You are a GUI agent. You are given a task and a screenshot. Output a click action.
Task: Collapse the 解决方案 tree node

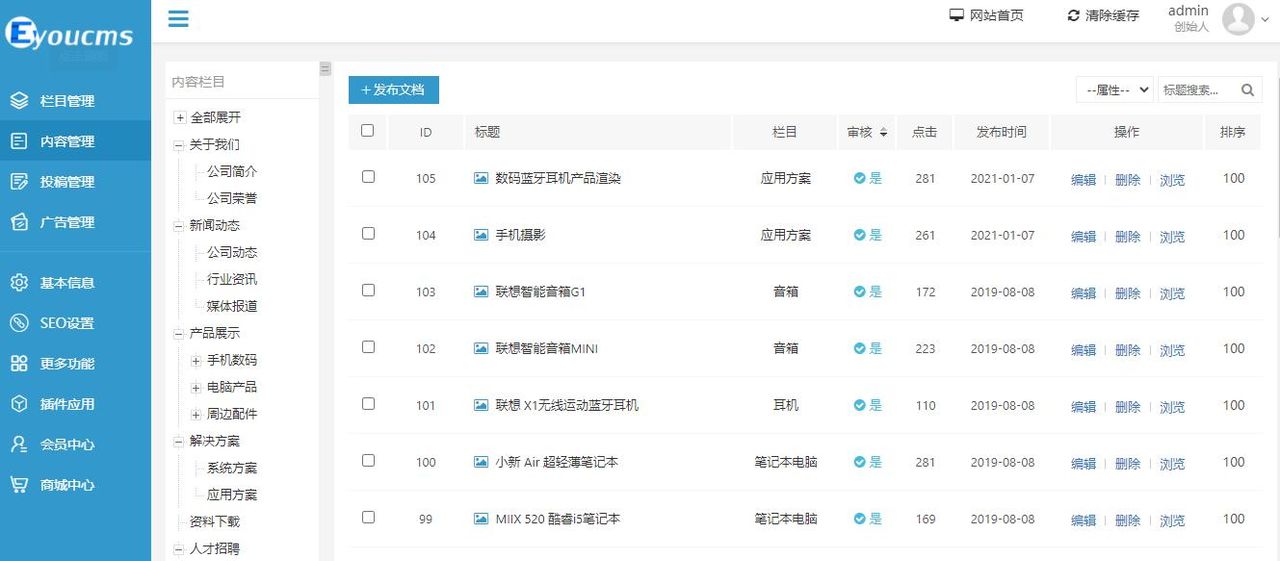(178, 441)
